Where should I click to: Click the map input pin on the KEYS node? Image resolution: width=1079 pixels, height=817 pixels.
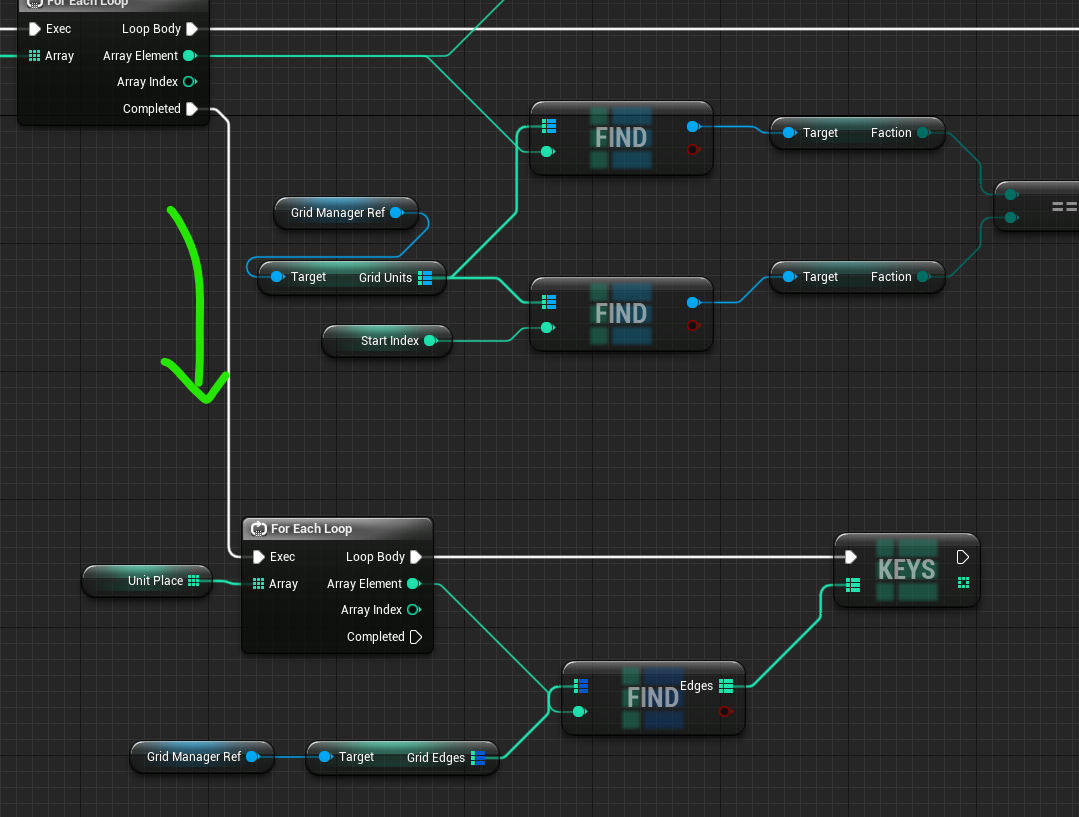[x=853, y=585]
